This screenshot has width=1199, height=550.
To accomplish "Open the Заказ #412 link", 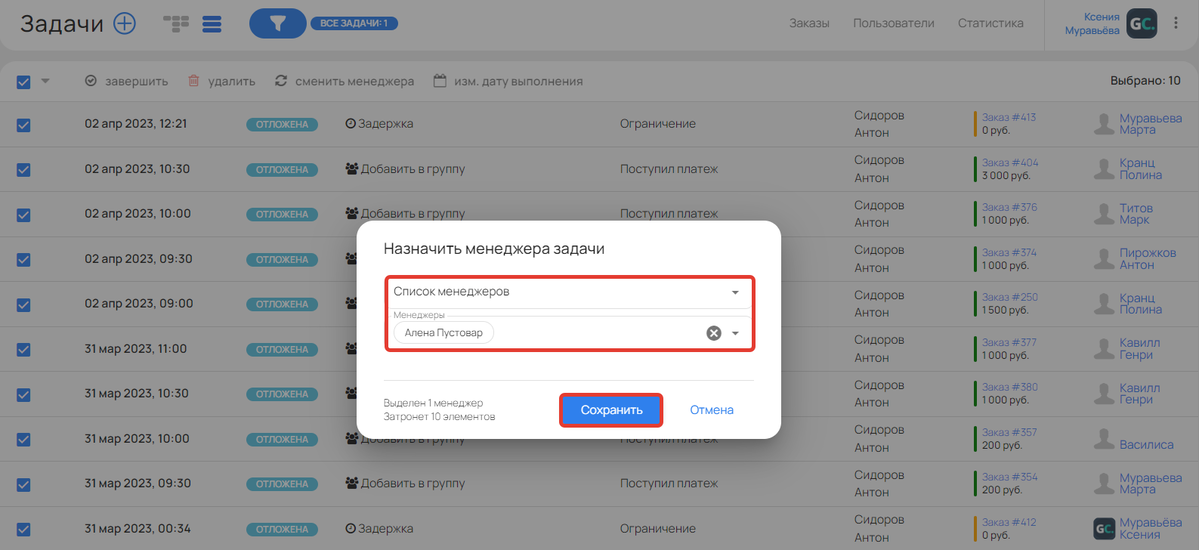I will [1009, 522].
